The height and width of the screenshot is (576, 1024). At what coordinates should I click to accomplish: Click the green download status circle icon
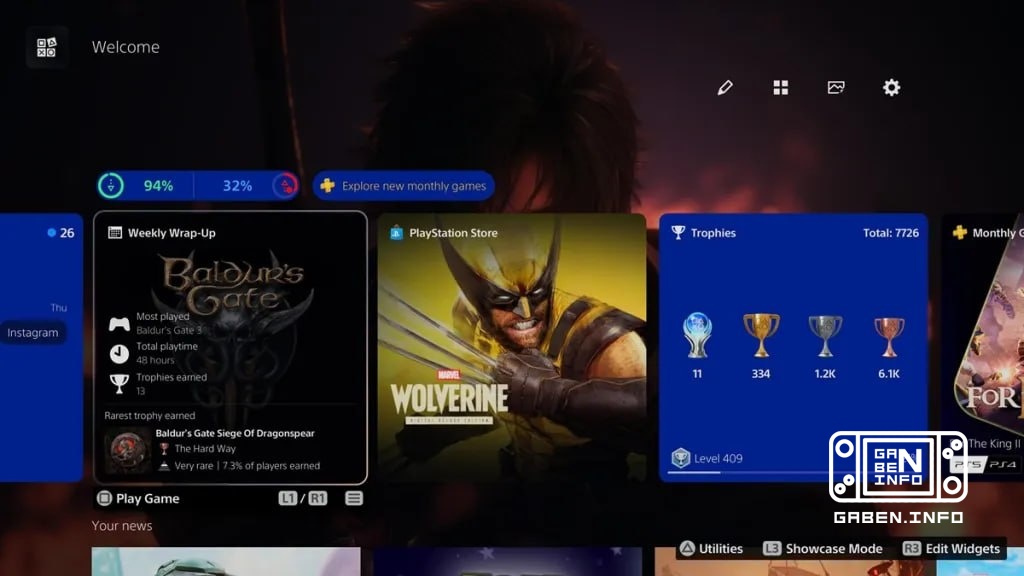[111, 186]
